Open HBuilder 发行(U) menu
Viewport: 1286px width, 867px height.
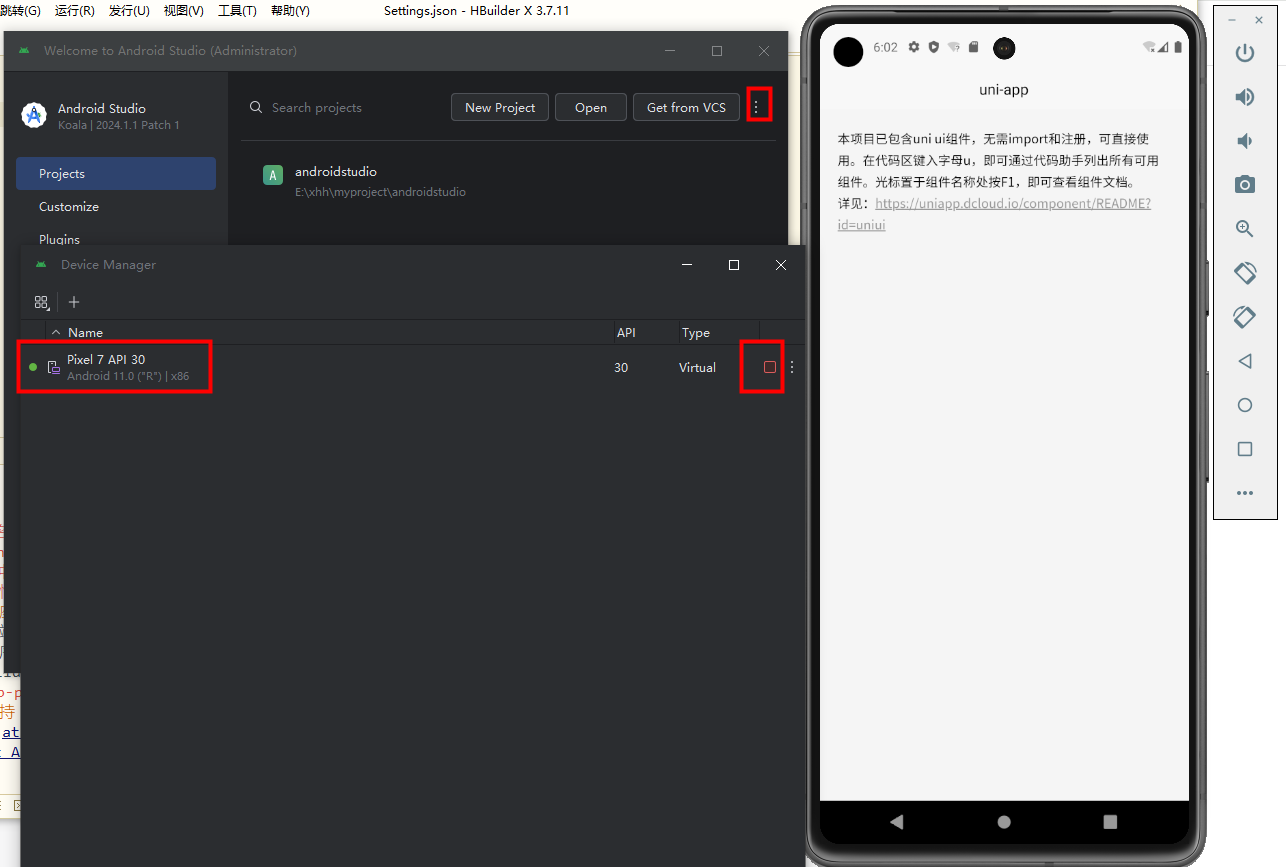(129, 11)
